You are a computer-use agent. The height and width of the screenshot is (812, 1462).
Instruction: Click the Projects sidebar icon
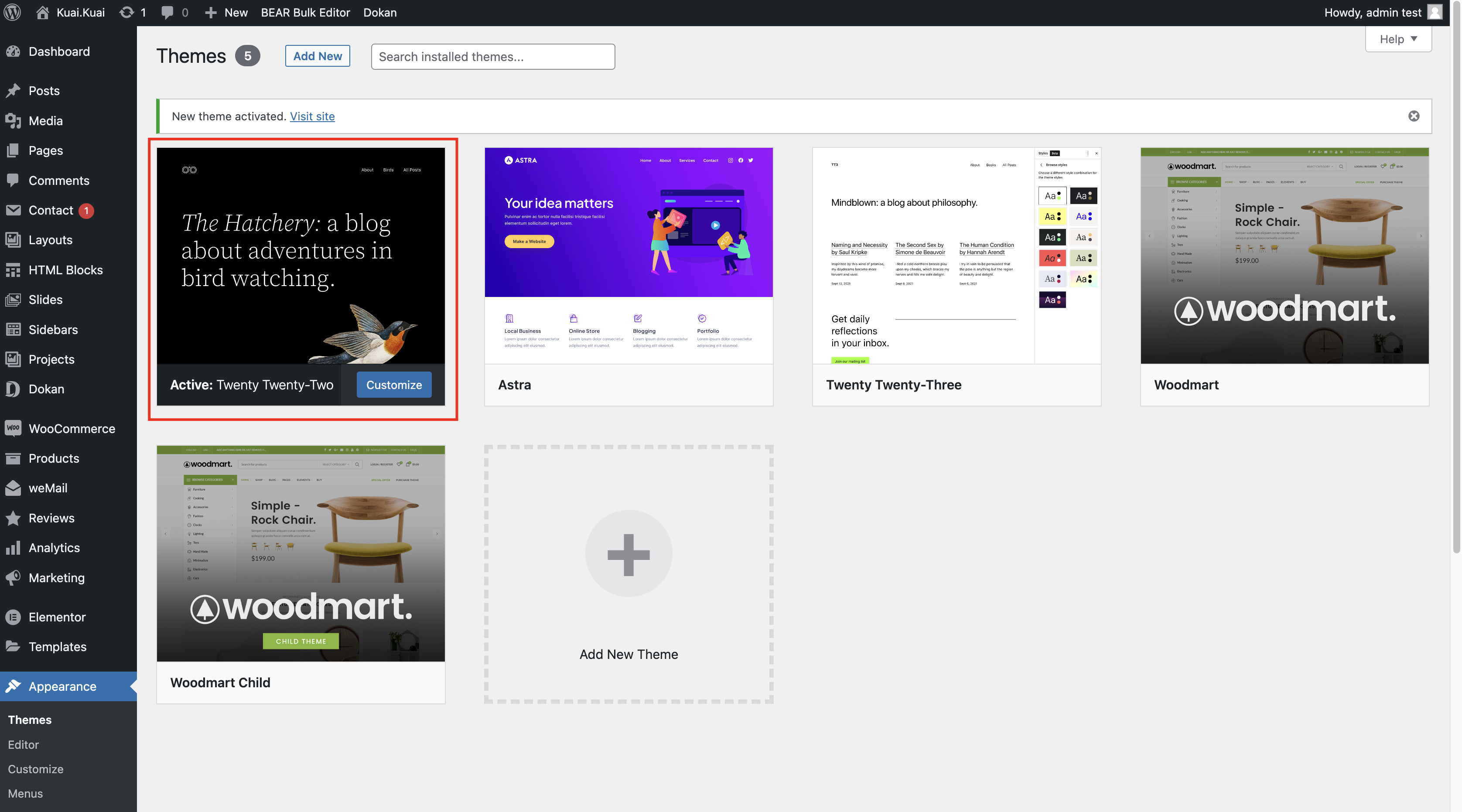click(13, 359)
